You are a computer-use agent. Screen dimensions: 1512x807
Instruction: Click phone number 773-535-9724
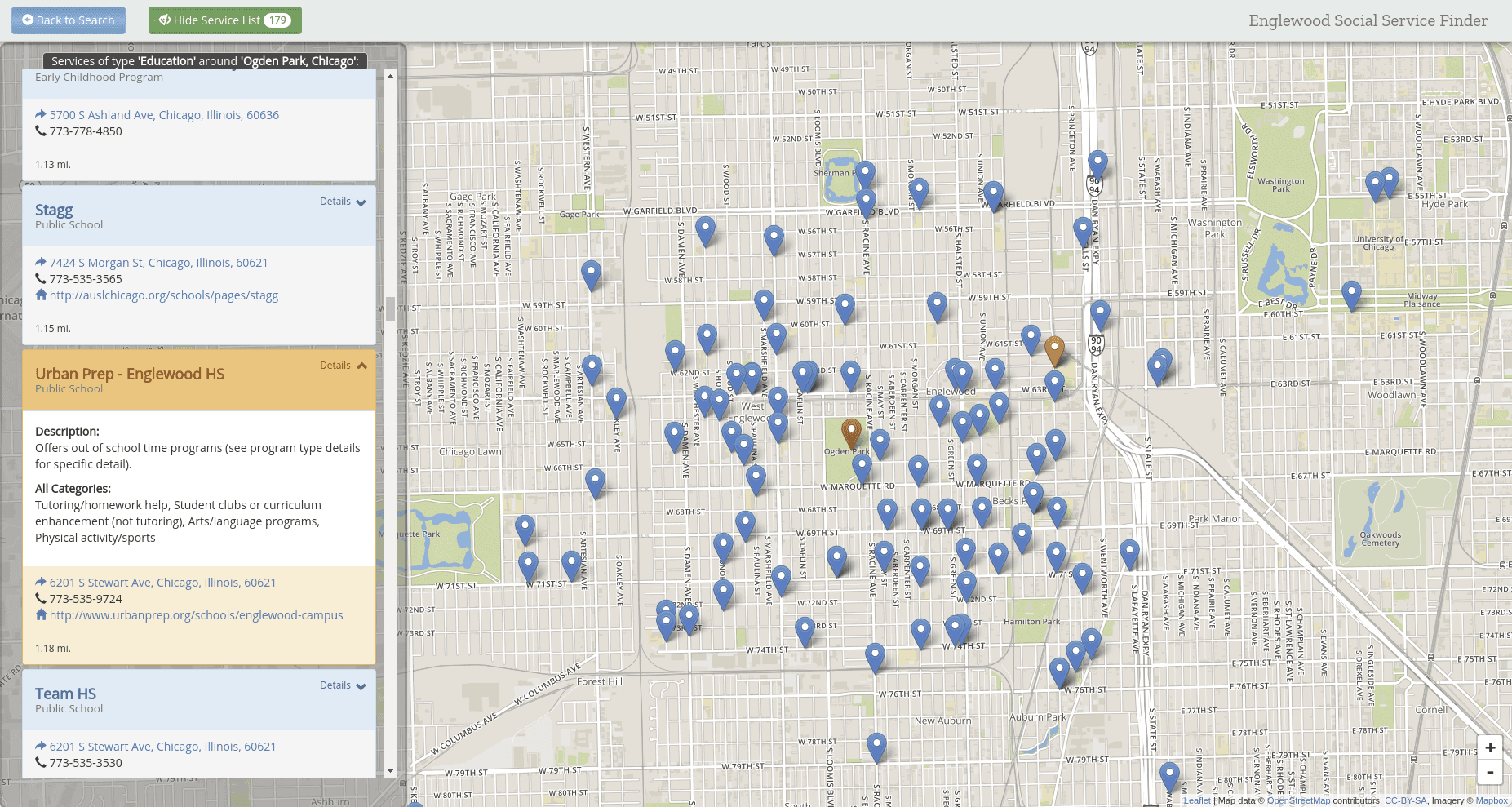tap(86, 599)
